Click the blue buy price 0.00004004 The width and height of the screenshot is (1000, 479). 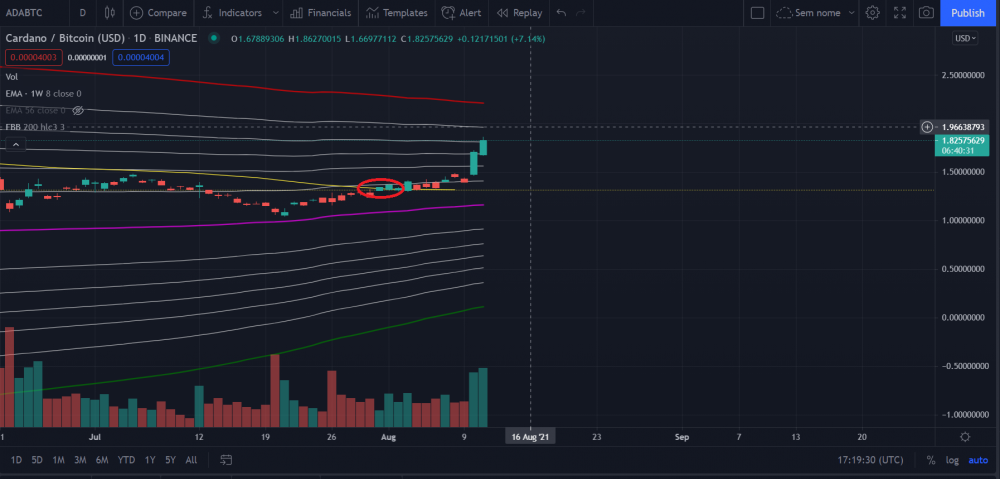(141, 57)
